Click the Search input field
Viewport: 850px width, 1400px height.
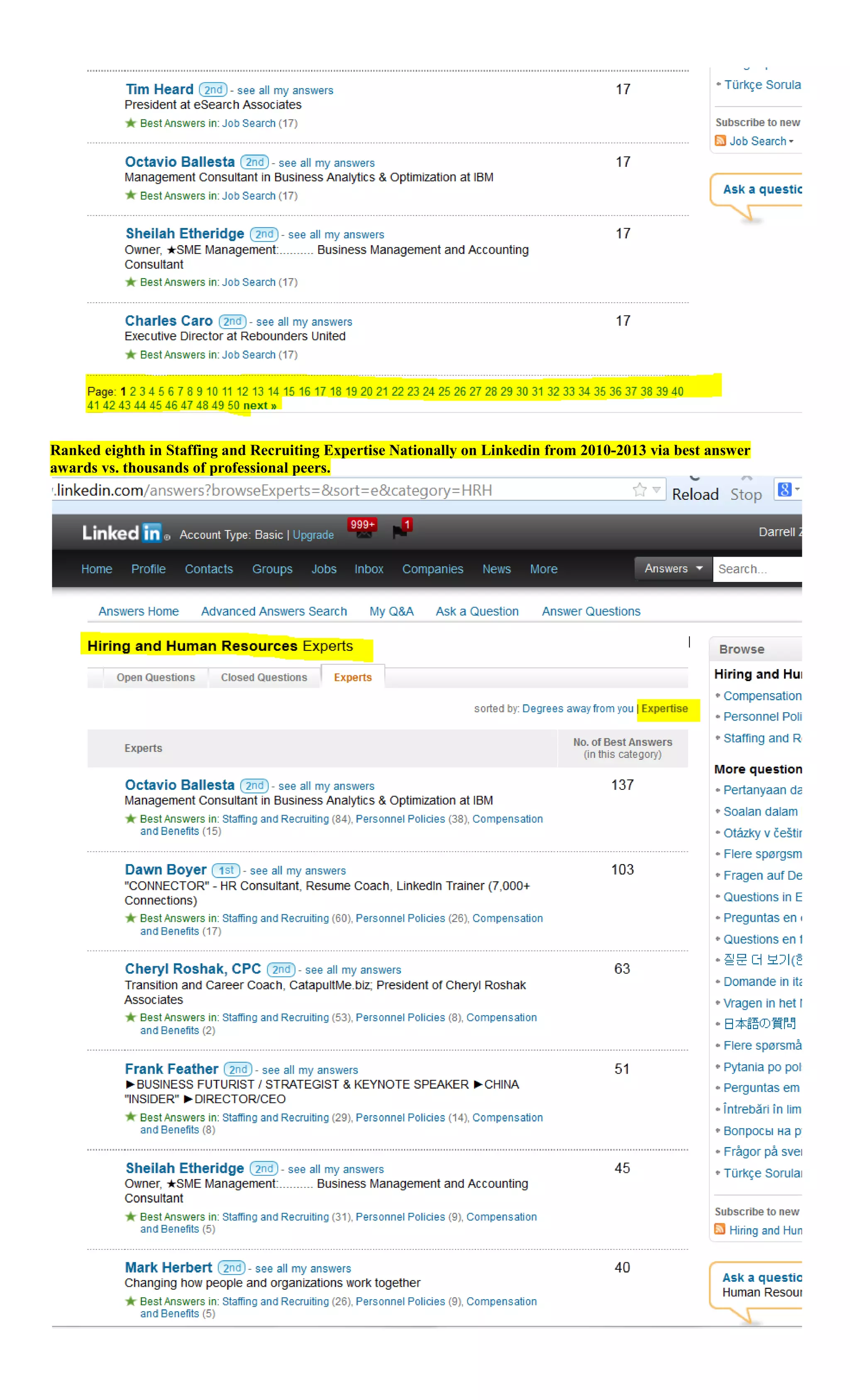757,569
